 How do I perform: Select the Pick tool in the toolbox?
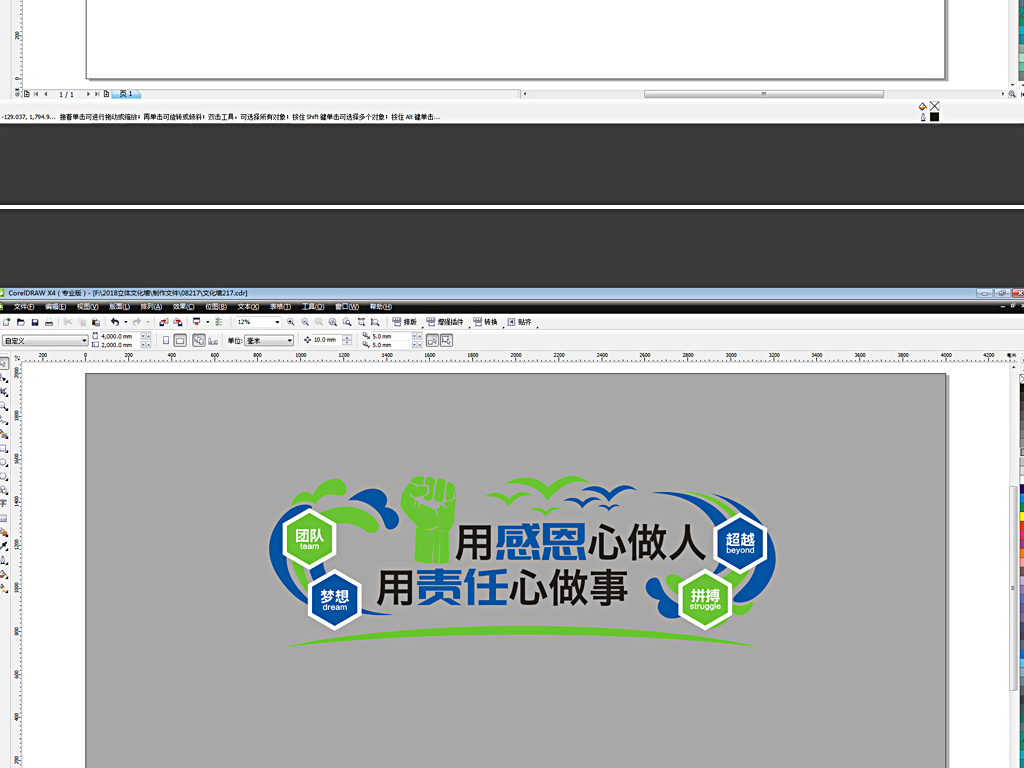(6, 364)
